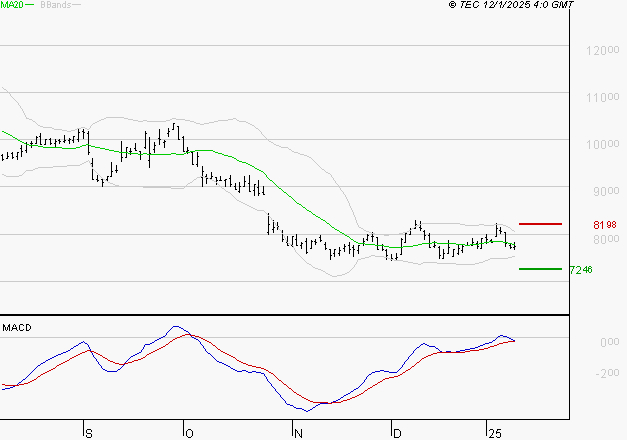Click the gray line sample beside BBands
This screenshot has width=627, height=440.
(x=78, y=6)
